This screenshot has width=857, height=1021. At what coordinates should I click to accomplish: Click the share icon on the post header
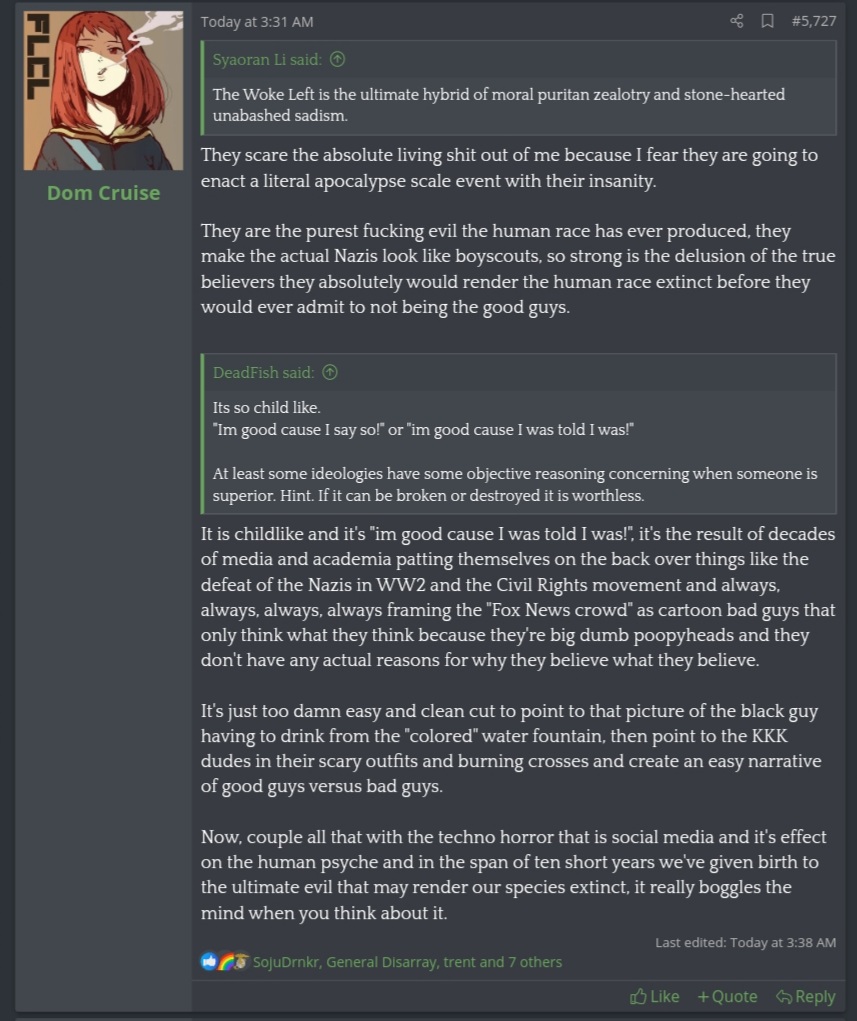pos(737,21)
